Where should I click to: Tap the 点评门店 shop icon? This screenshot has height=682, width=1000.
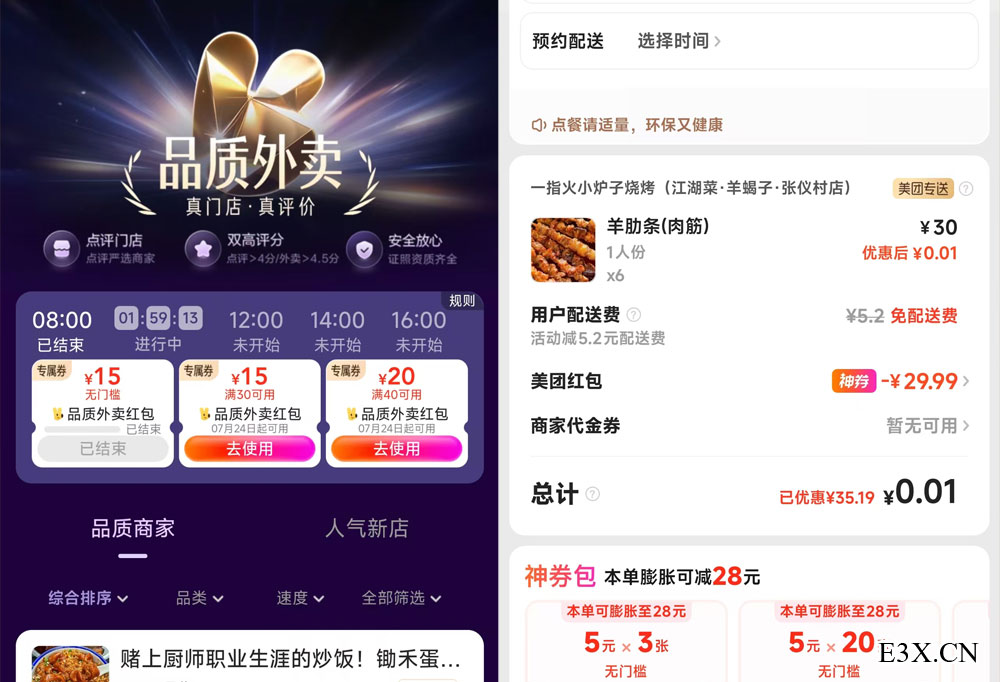click(61, 249)
